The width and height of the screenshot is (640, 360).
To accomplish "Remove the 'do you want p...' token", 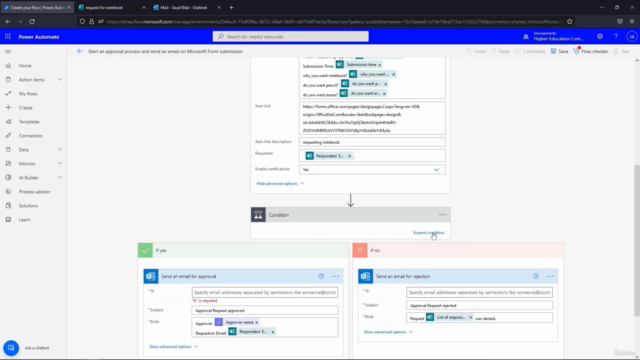I will coord(385,84).
